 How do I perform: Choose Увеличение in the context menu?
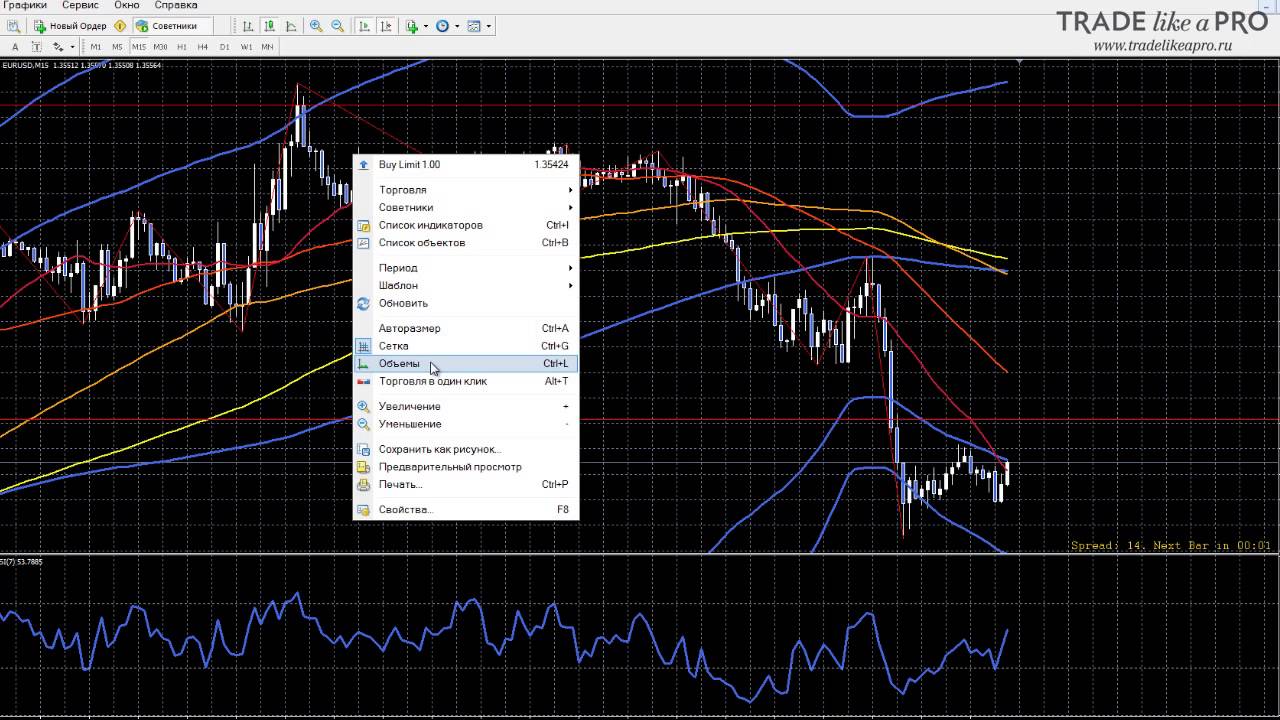tap(465, 406)
